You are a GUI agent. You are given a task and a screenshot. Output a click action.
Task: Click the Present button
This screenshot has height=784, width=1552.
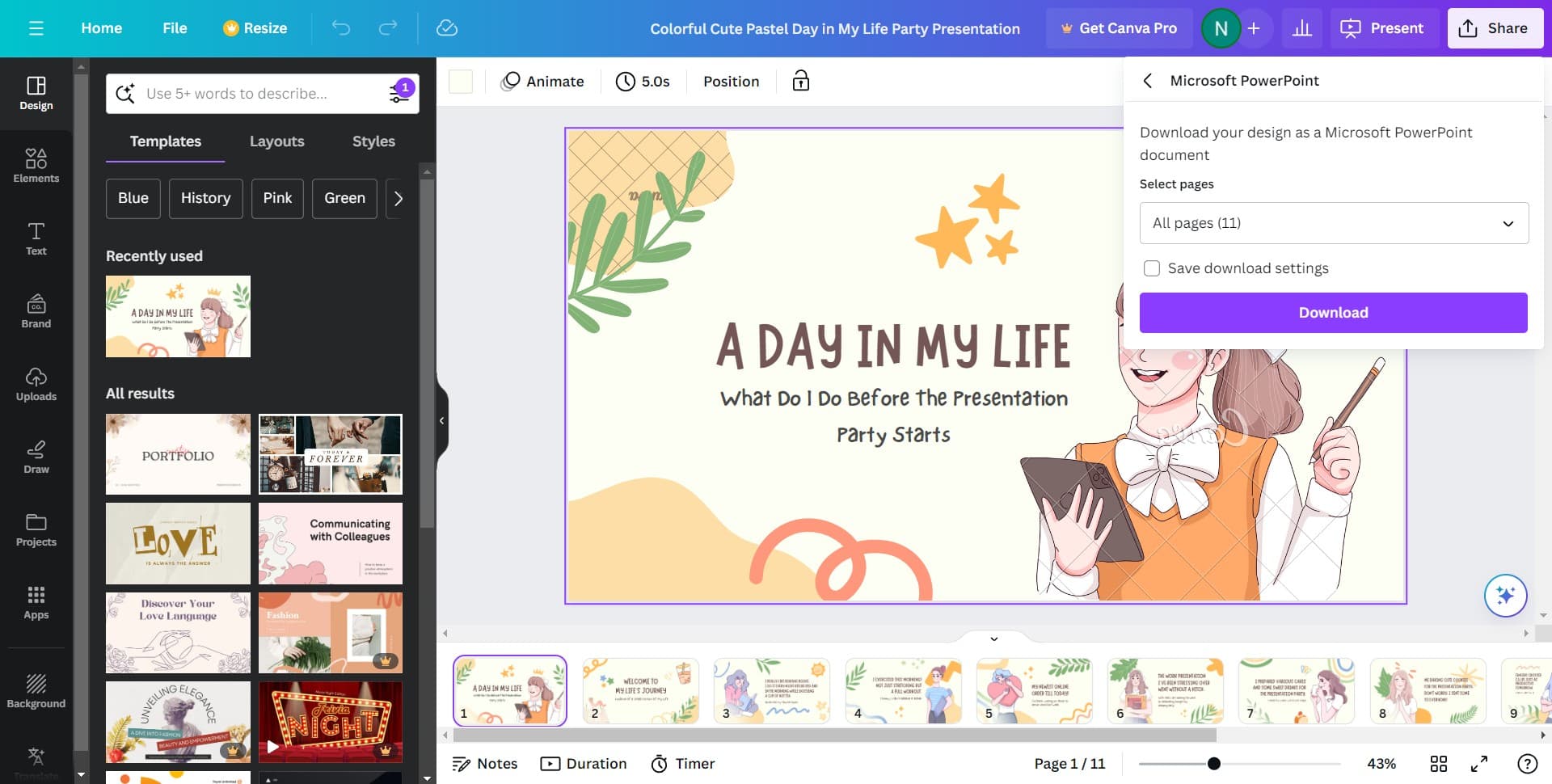[1383, 28]
